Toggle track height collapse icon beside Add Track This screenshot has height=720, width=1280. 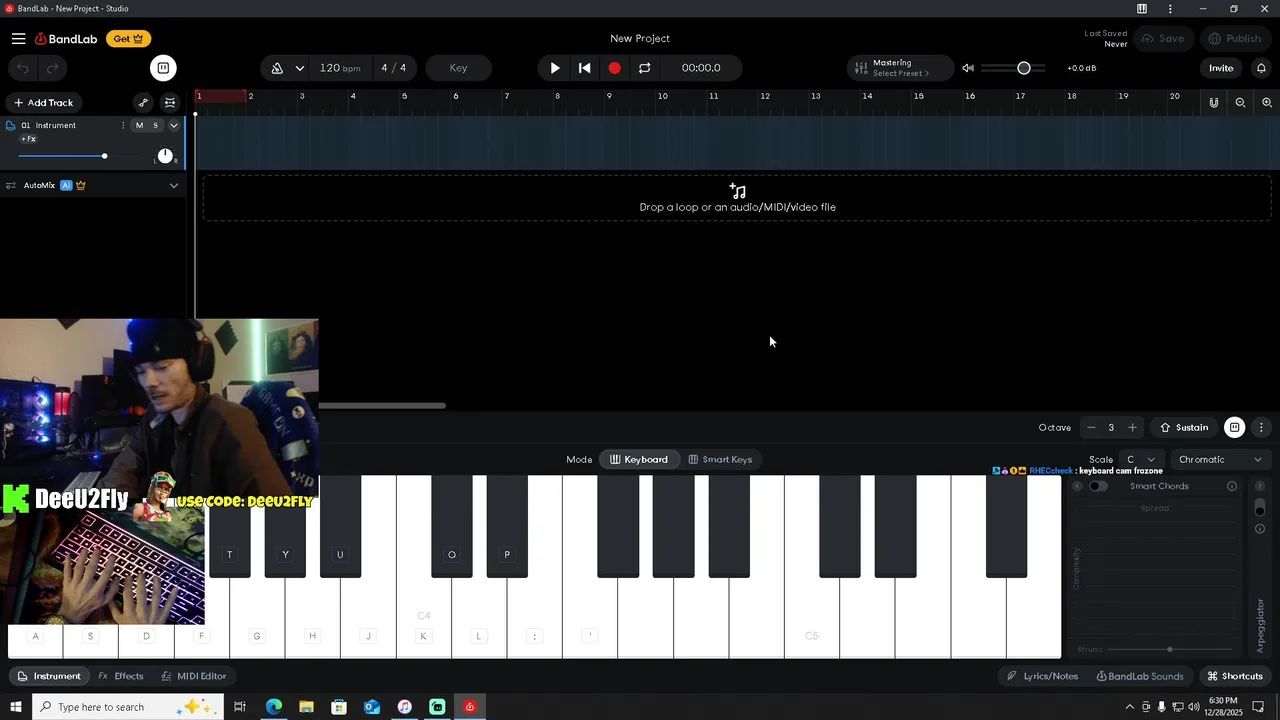[x=170, y=103]
